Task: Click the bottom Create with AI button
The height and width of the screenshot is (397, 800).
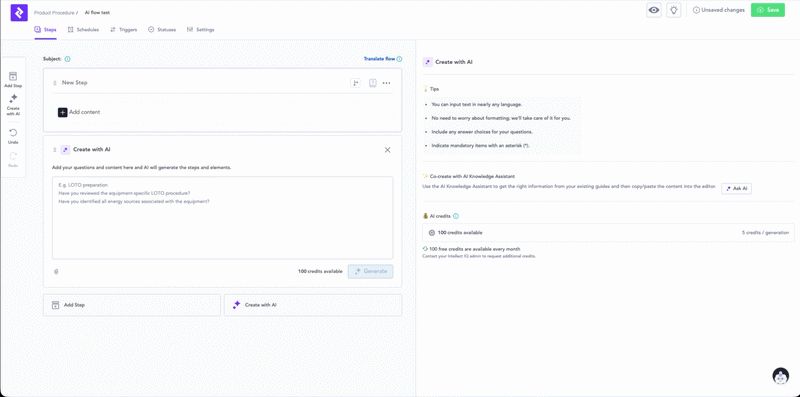Action: point(313,305)
